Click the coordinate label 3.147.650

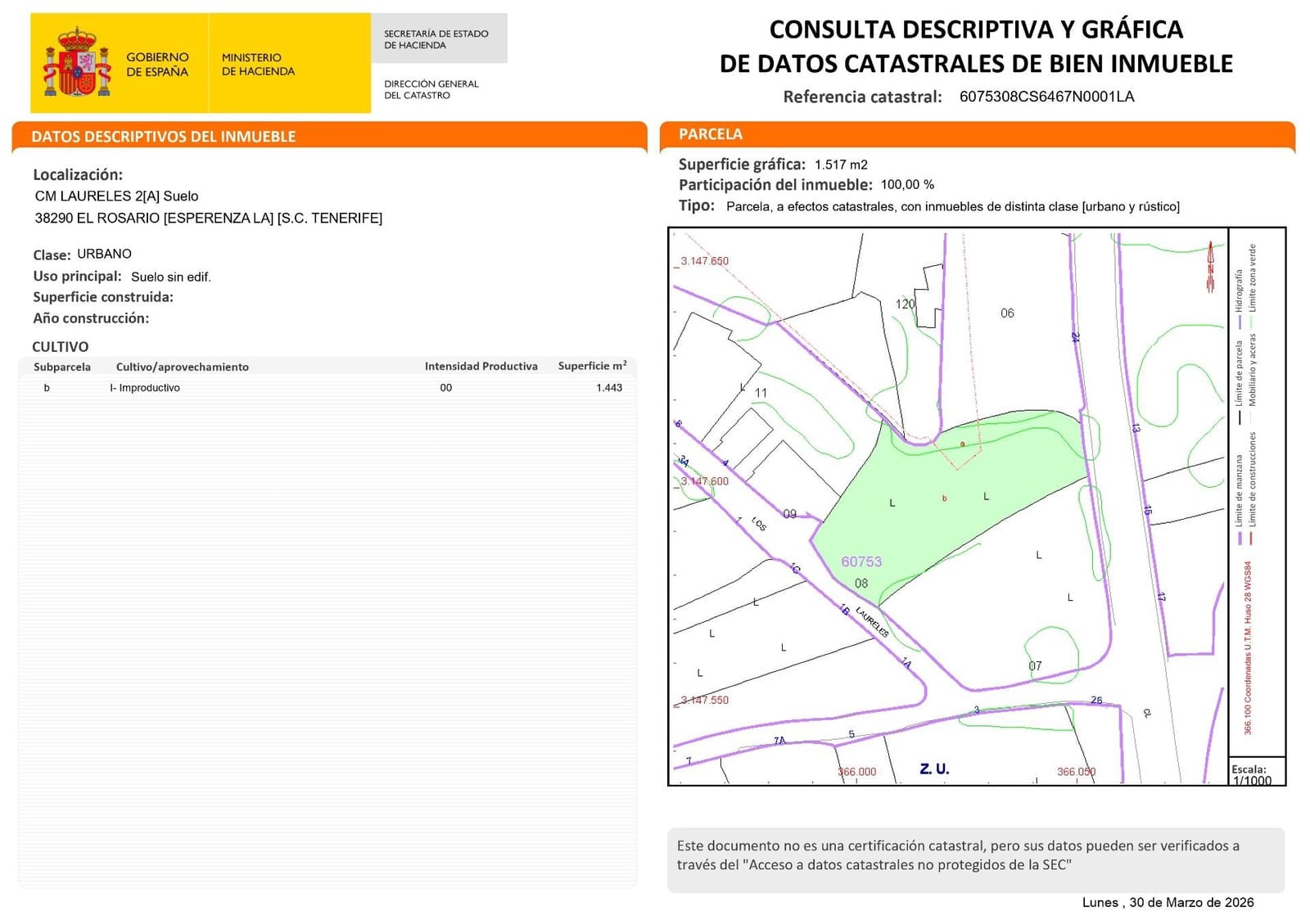coord(704,262)
